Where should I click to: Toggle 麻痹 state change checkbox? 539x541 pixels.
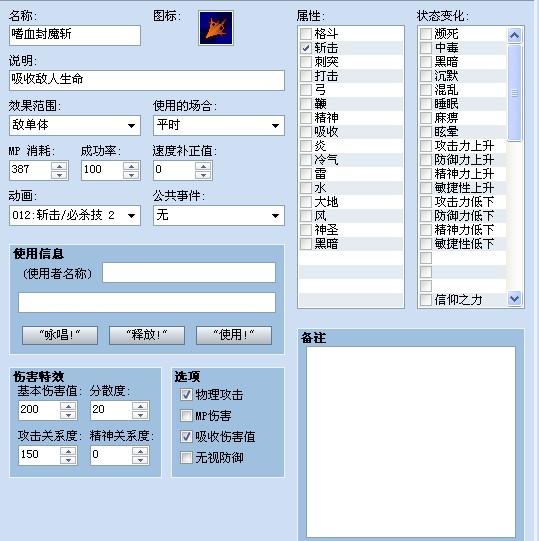click(426, 118)
